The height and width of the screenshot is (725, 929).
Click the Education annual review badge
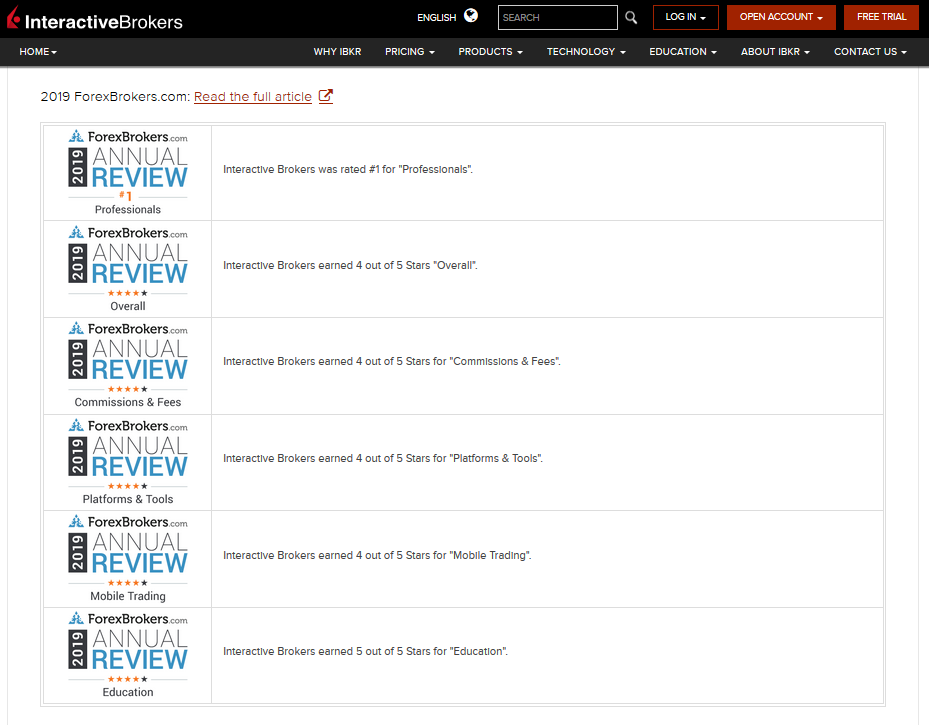click(x=128, y=655)
